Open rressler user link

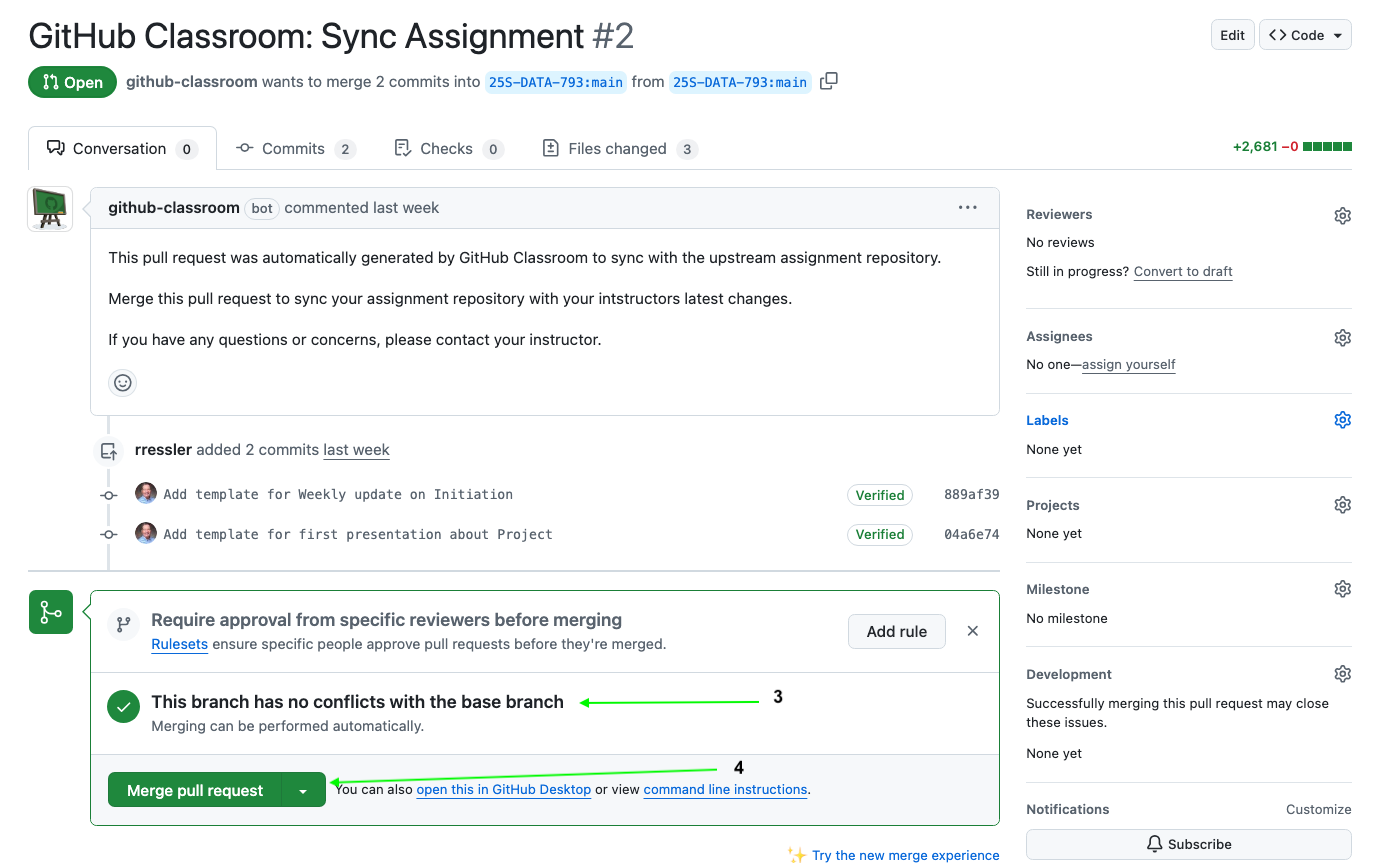[163, 450]
